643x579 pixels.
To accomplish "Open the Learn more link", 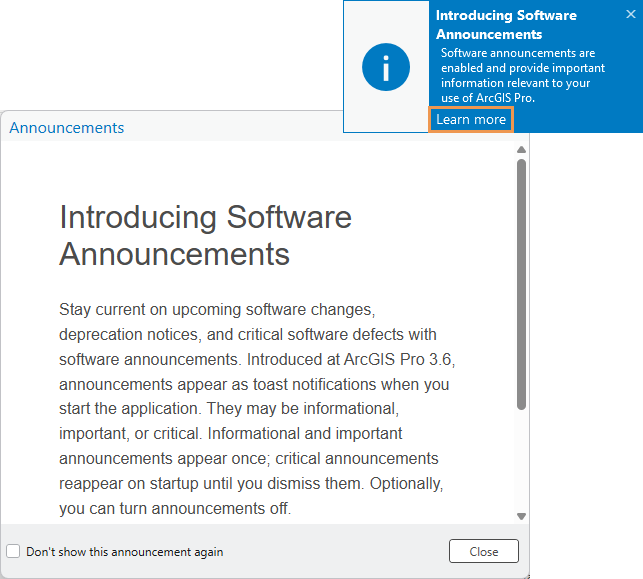I will coord(471,120).
